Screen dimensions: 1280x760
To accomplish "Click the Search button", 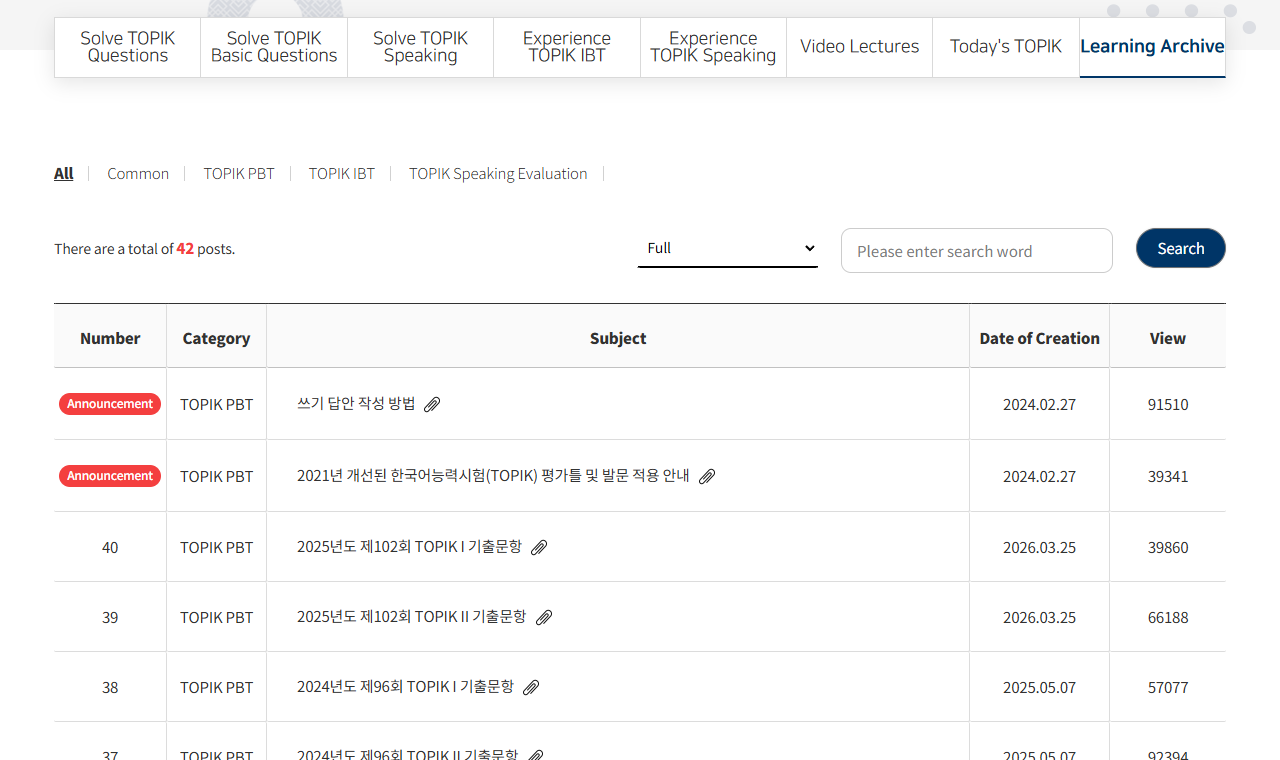I will click(1181, 248).
